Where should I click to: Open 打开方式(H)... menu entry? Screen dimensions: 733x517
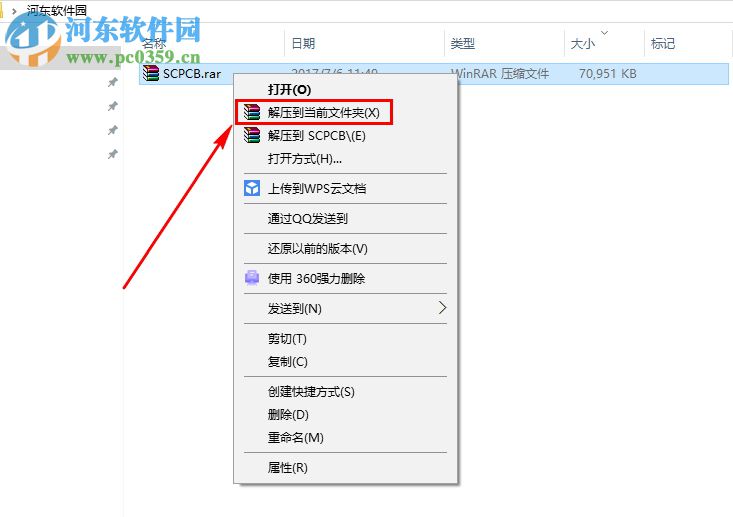pyautogui.click(x=345, y=159)
